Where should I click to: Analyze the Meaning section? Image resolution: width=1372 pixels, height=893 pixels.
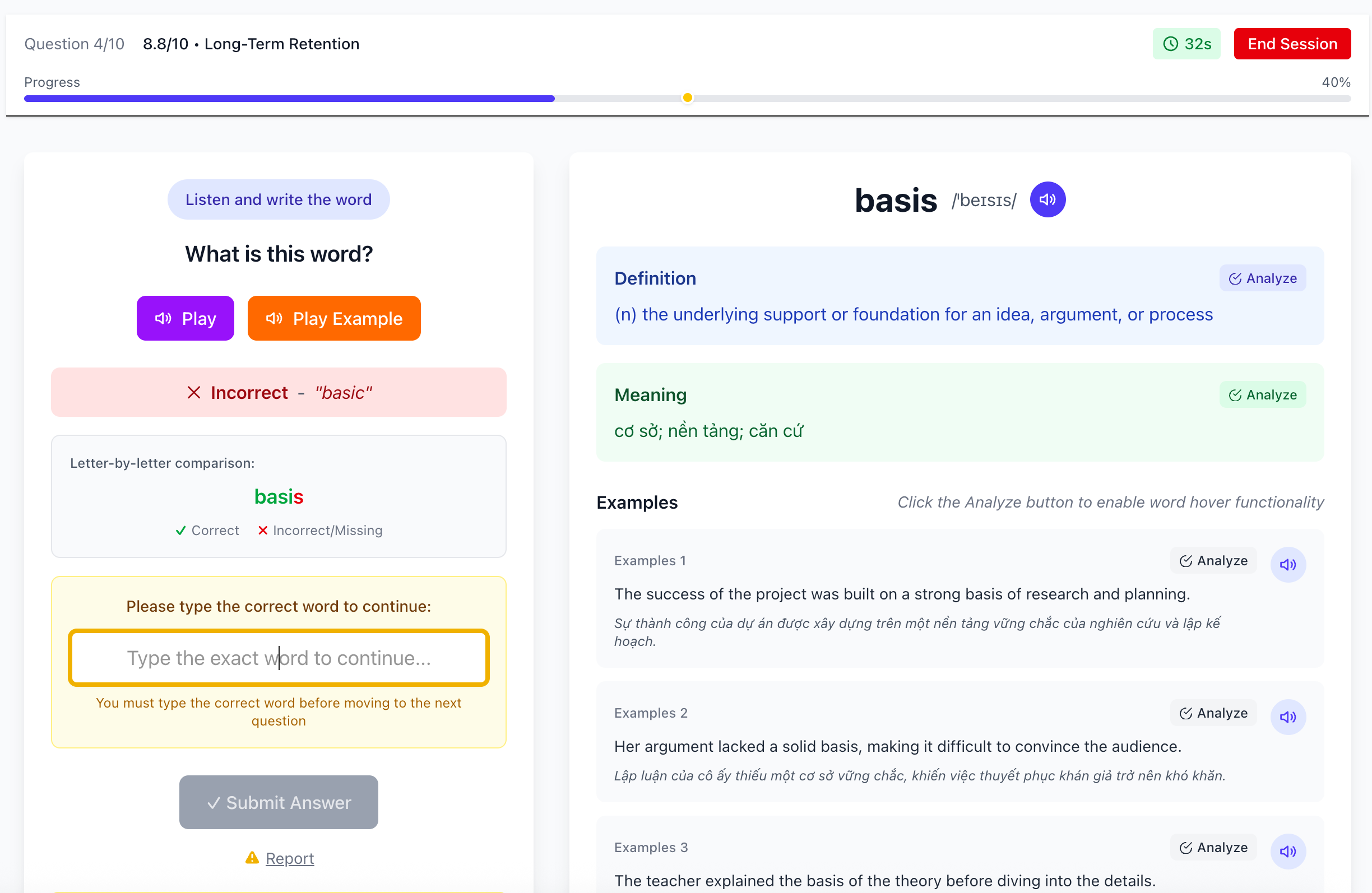click(x=1262, y=394)
